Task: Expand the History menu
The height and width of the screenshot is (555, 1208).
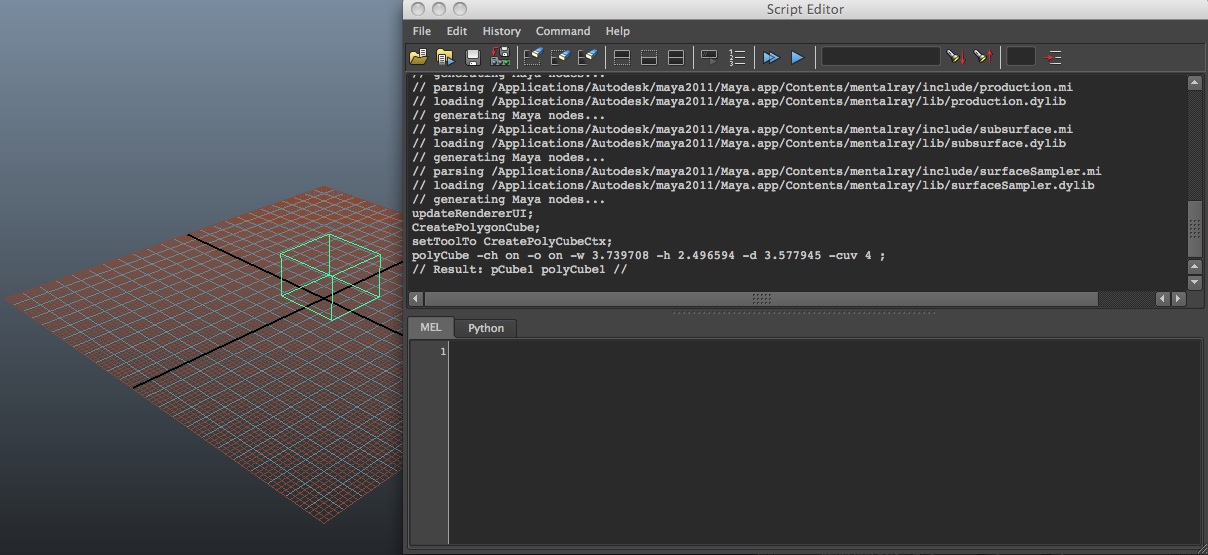Action: click(x=501, y=31)
